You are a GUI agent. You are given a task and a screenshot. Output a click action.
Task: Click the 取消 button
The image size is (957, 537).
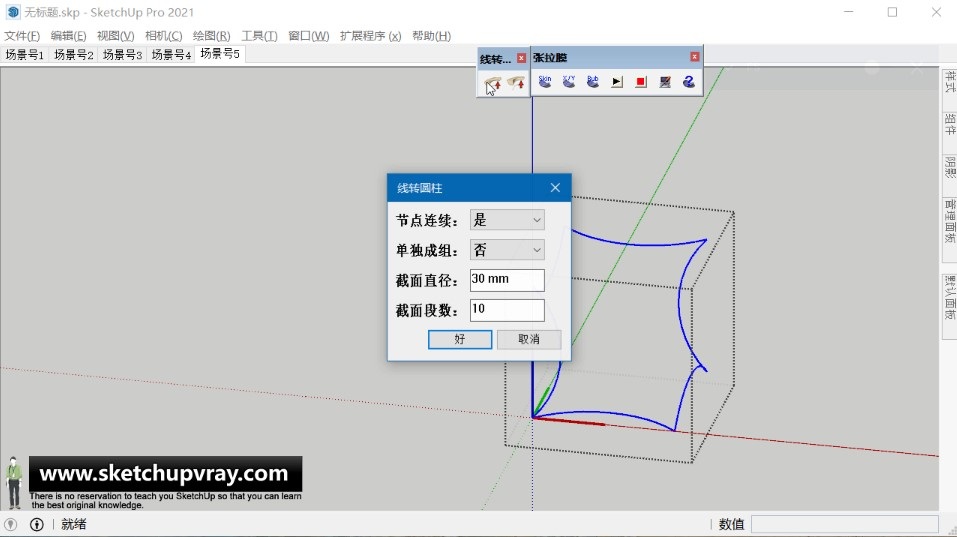529,339
